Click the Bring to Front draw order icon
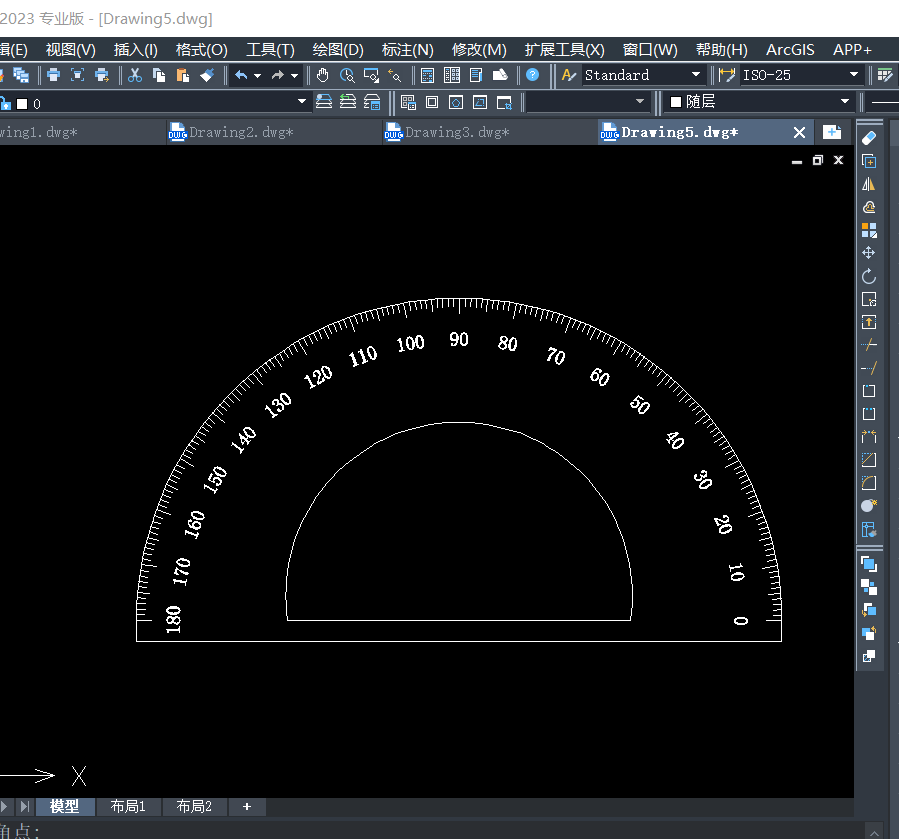 869,564
